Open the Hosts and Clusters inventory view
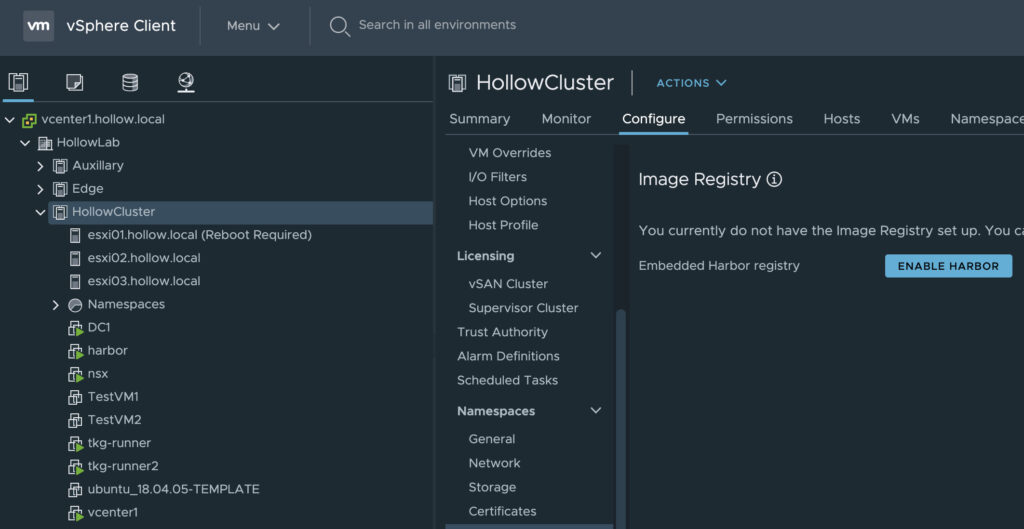The image size is (1024, 529). tap(18, 82)
